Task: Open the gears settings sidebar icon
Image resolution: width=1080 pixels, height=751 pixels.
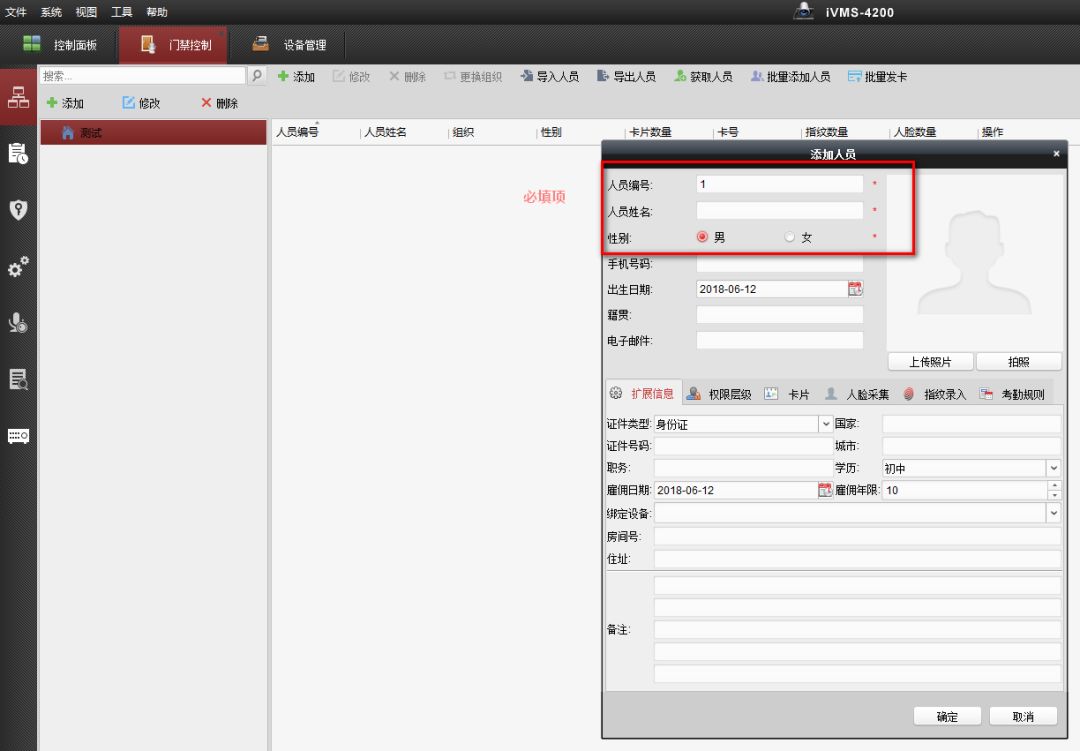Action: [18, 267]
